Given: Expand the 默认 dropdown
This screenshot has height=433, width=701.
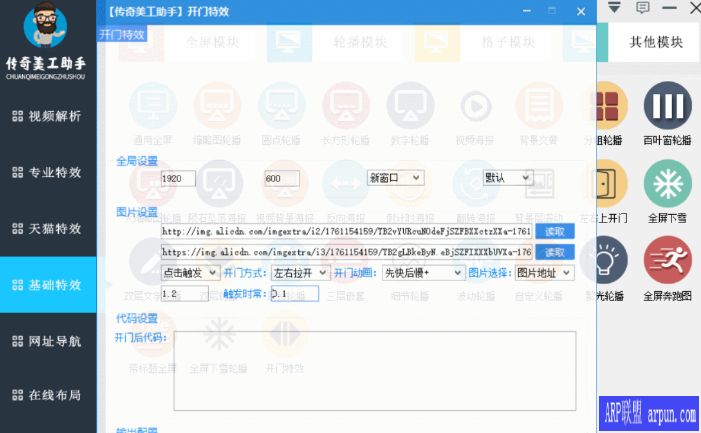Looking at the screenshot, I should pyautogui.click(x=508, y=178).
